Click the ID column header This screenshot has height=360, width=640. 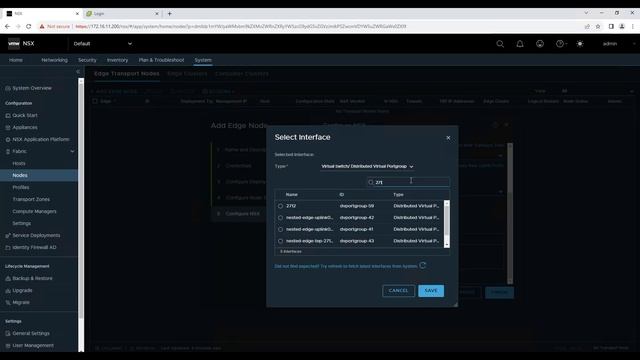pos(342,195)
